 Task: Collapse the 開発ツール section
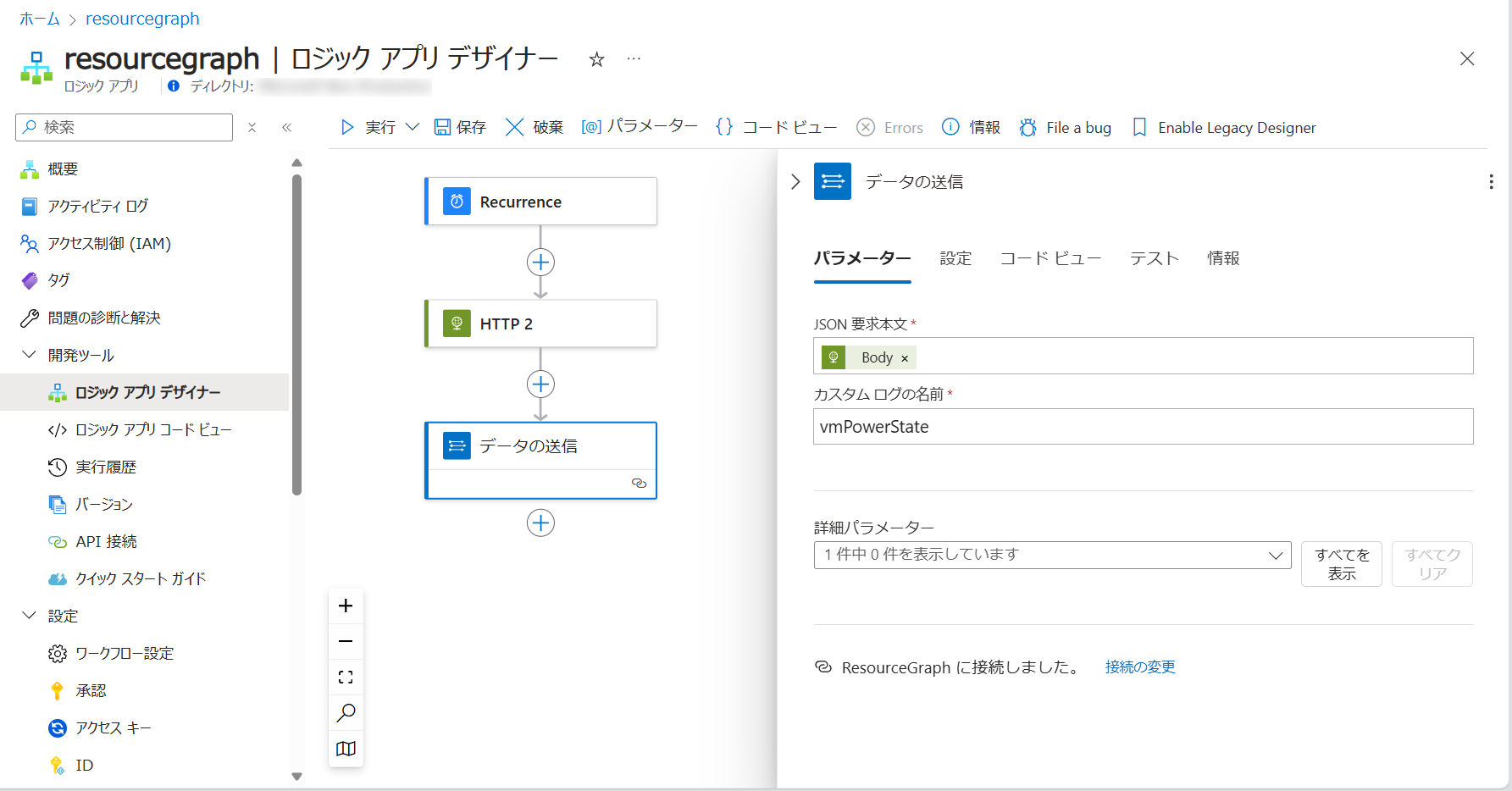tap(29, 355)
